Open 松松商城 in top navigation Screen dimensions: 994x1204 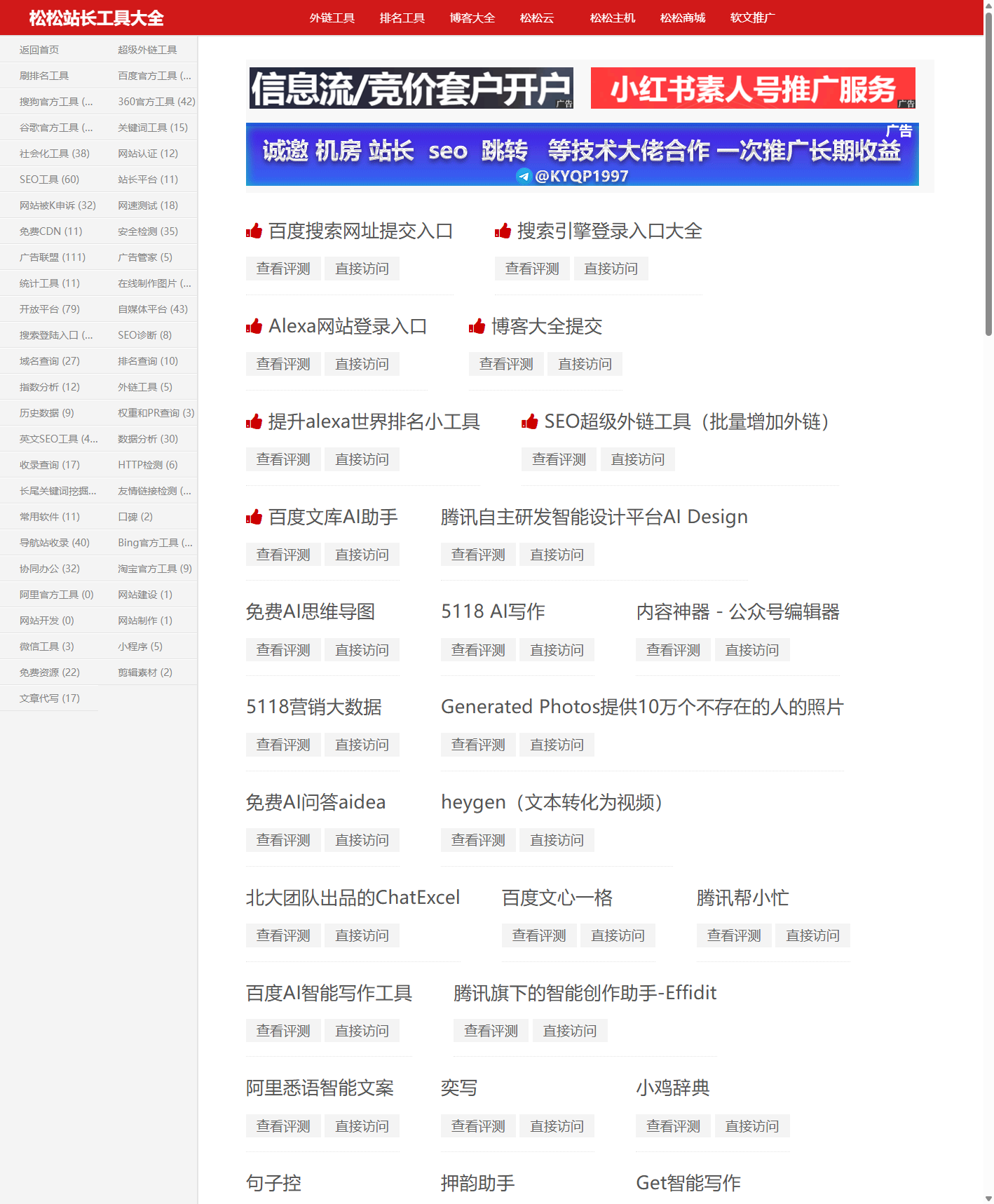click(x=683, y=18)
